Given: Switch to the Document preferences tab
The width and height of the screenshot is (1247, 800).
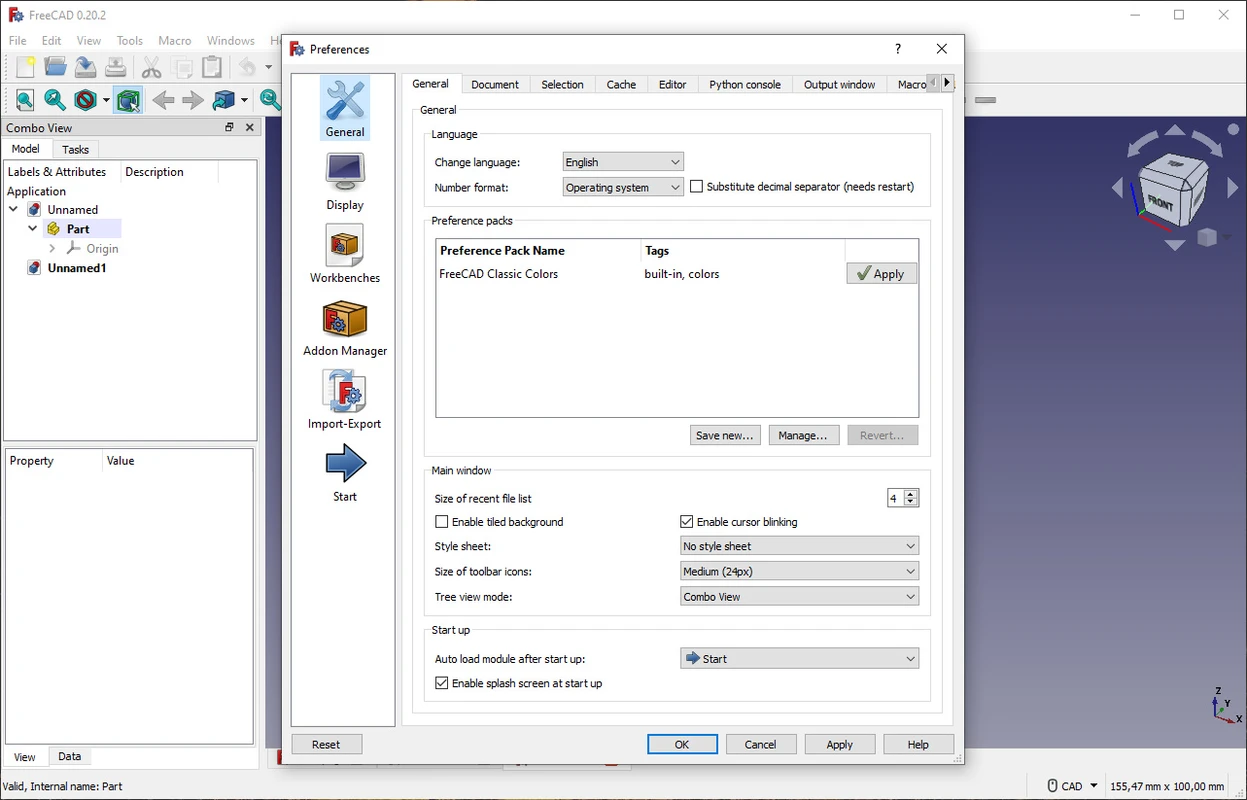Looking at the screenshot, I should point(495,85).
